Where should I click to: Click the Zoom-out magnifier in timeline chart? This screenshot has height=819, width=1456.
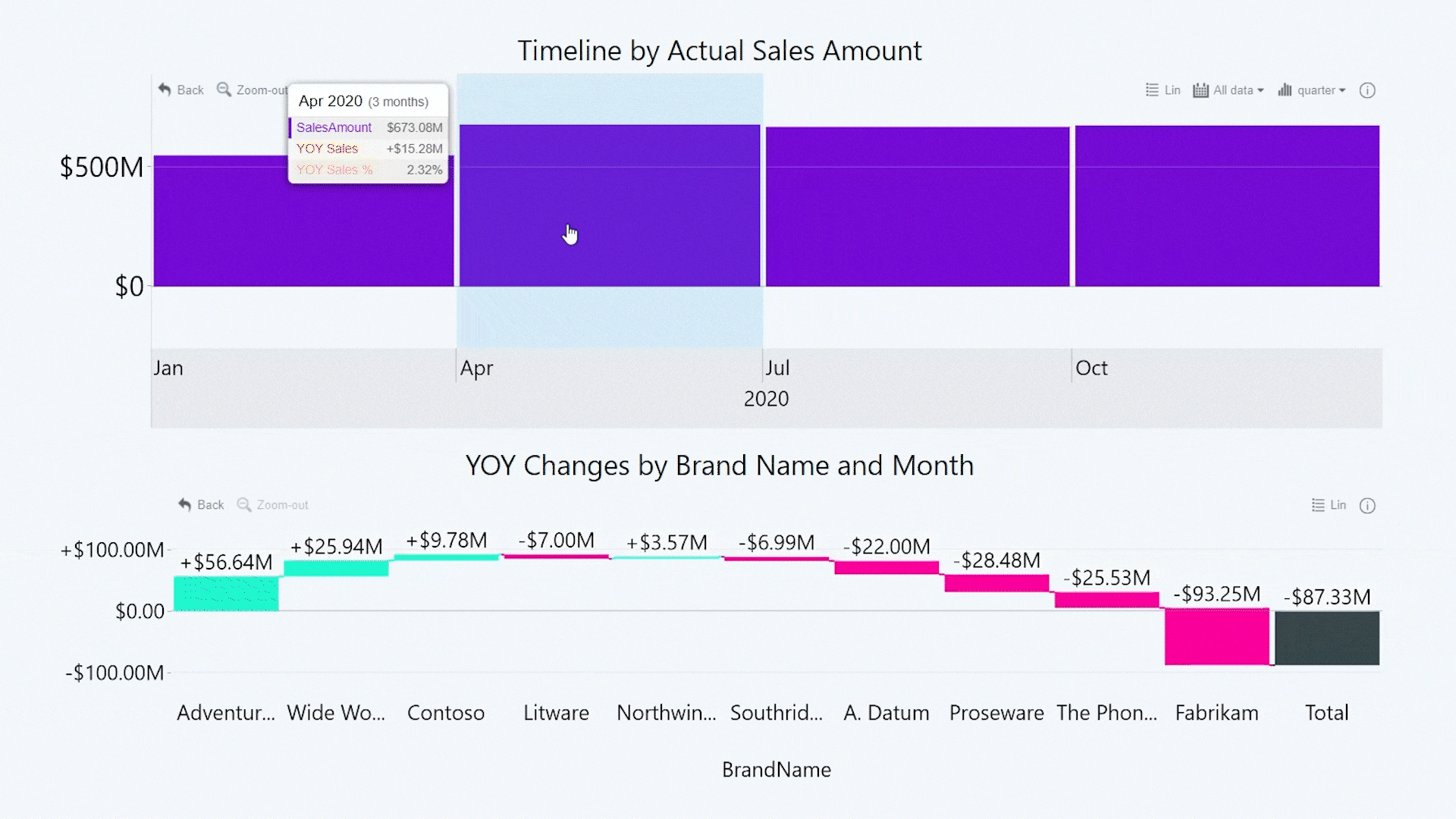pyautogui.click(x=224, y=89)
